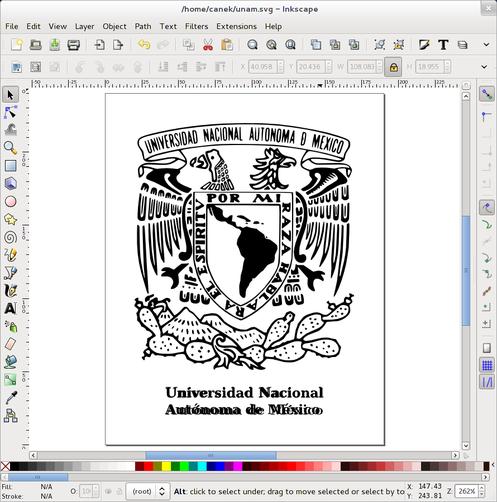Pick the Ellipse circle tool

click(10, 201)
